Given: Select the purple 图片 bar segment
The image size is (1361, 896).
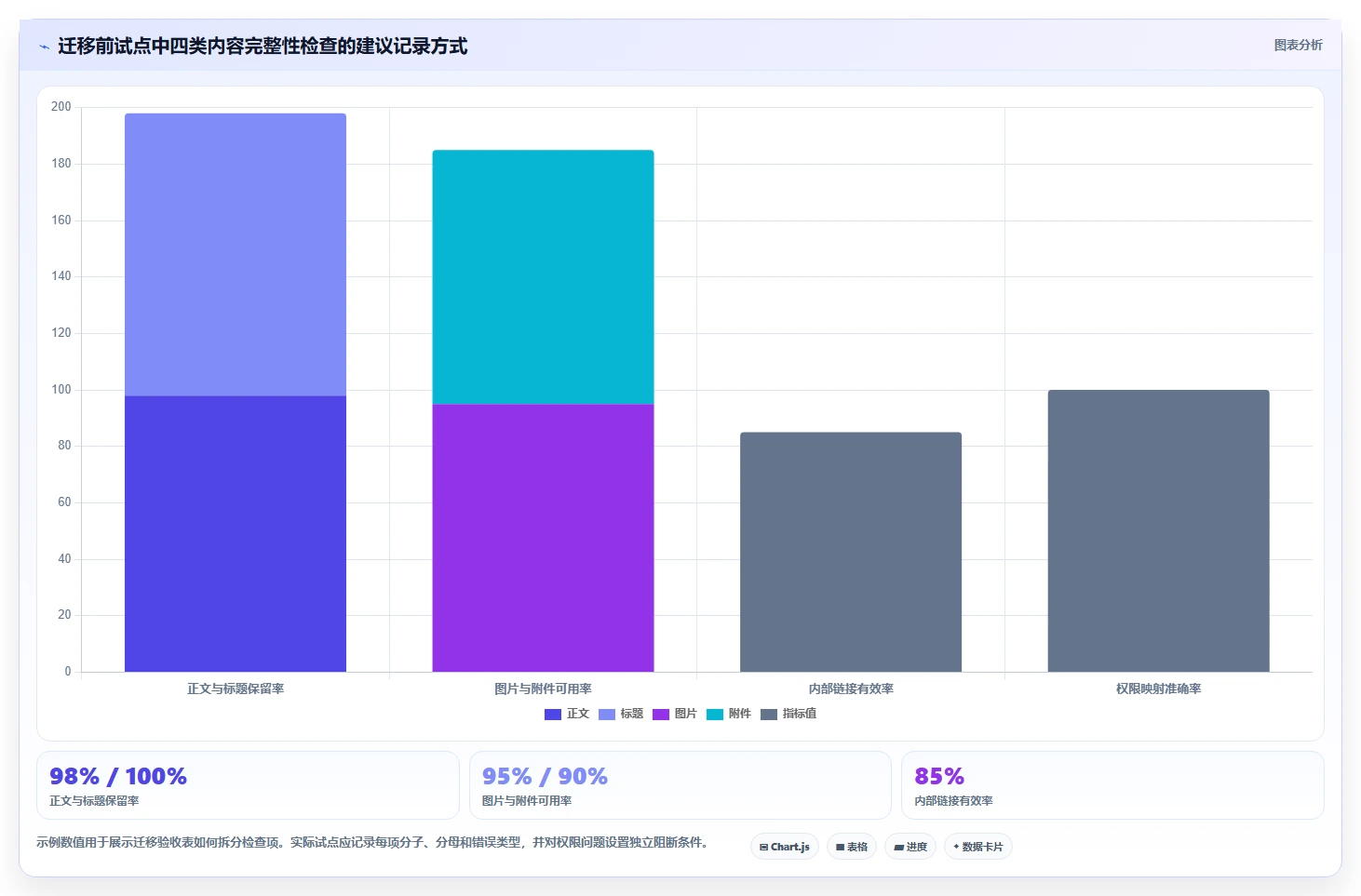Looking at the screenshot, I should pos(543,538).
